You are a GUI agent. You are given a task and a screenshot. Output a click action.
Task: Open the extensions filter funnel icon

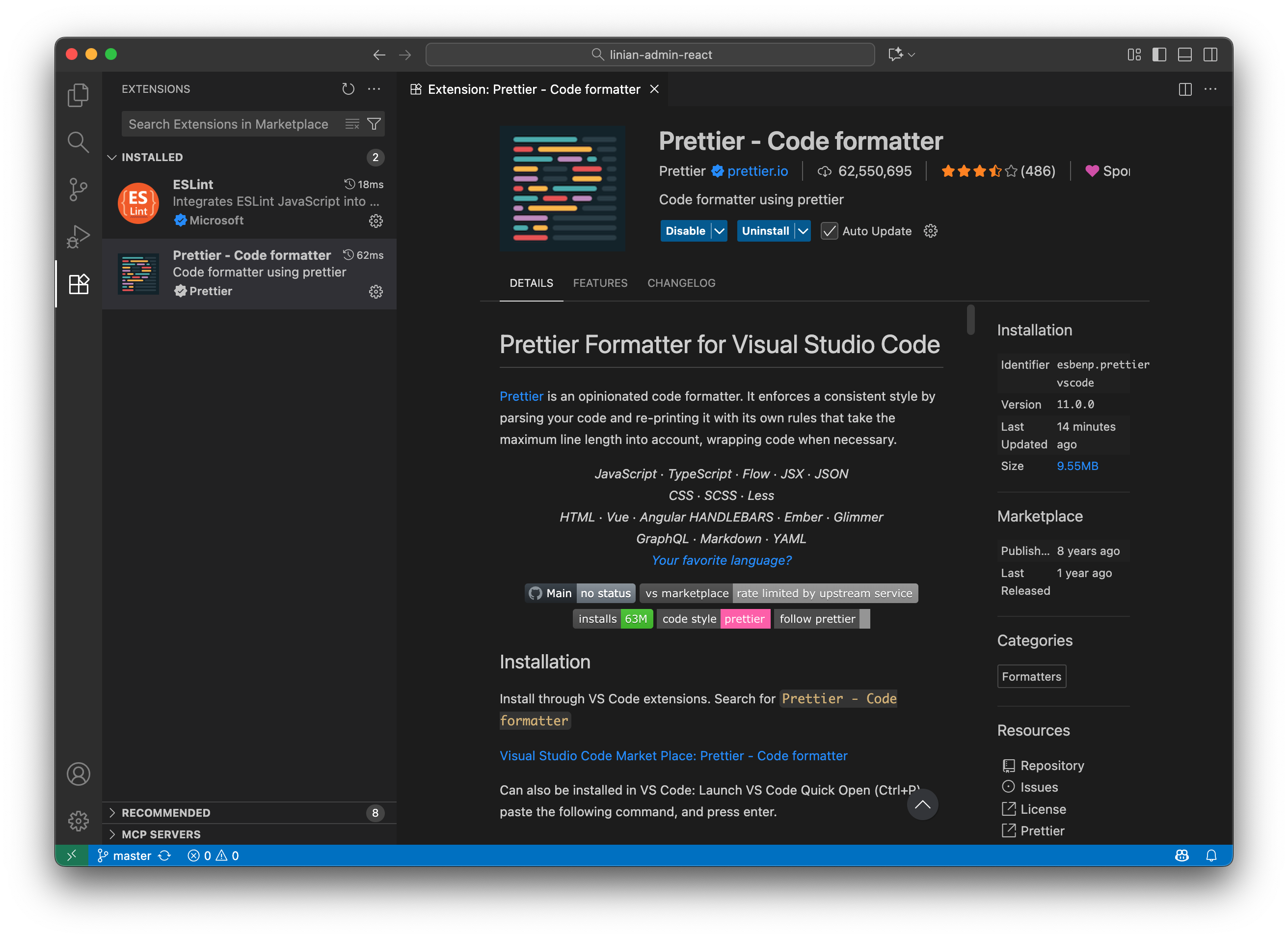click(374, 123)
